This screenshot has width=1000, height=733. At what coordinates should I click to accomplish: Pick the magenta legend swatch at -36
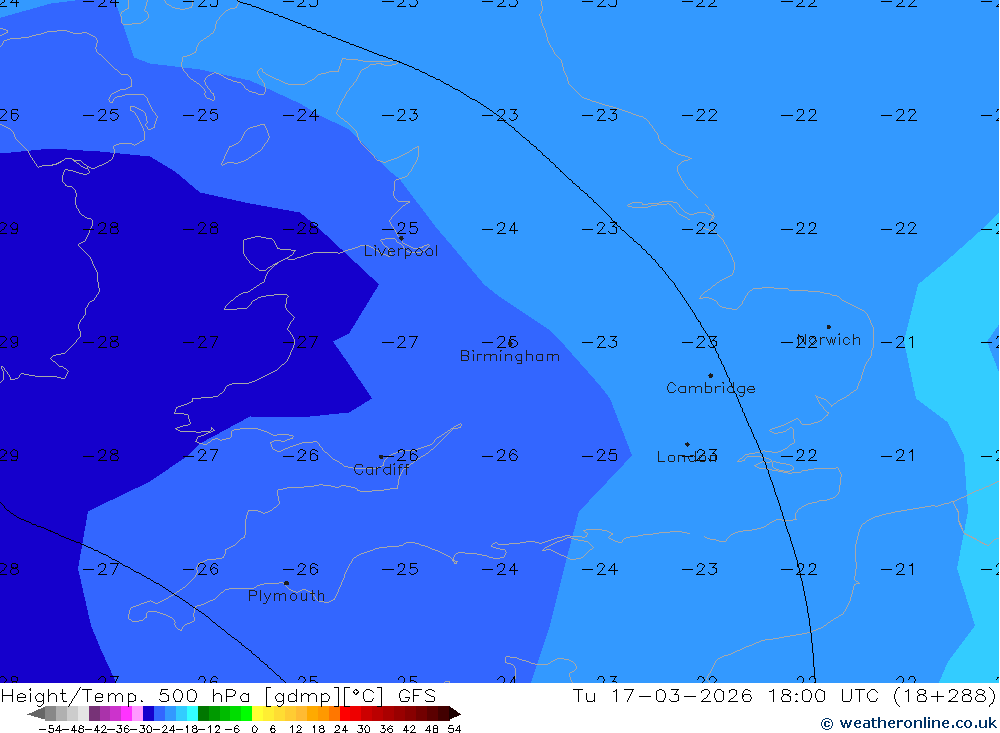click(127, 713)
